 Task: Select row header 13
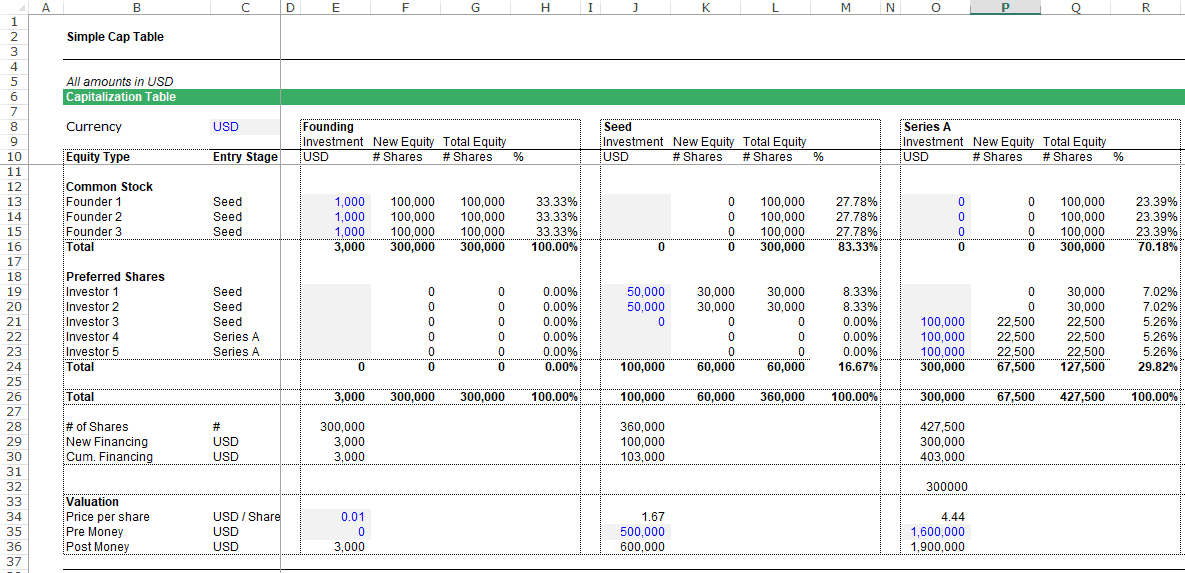tap(15, 202)
